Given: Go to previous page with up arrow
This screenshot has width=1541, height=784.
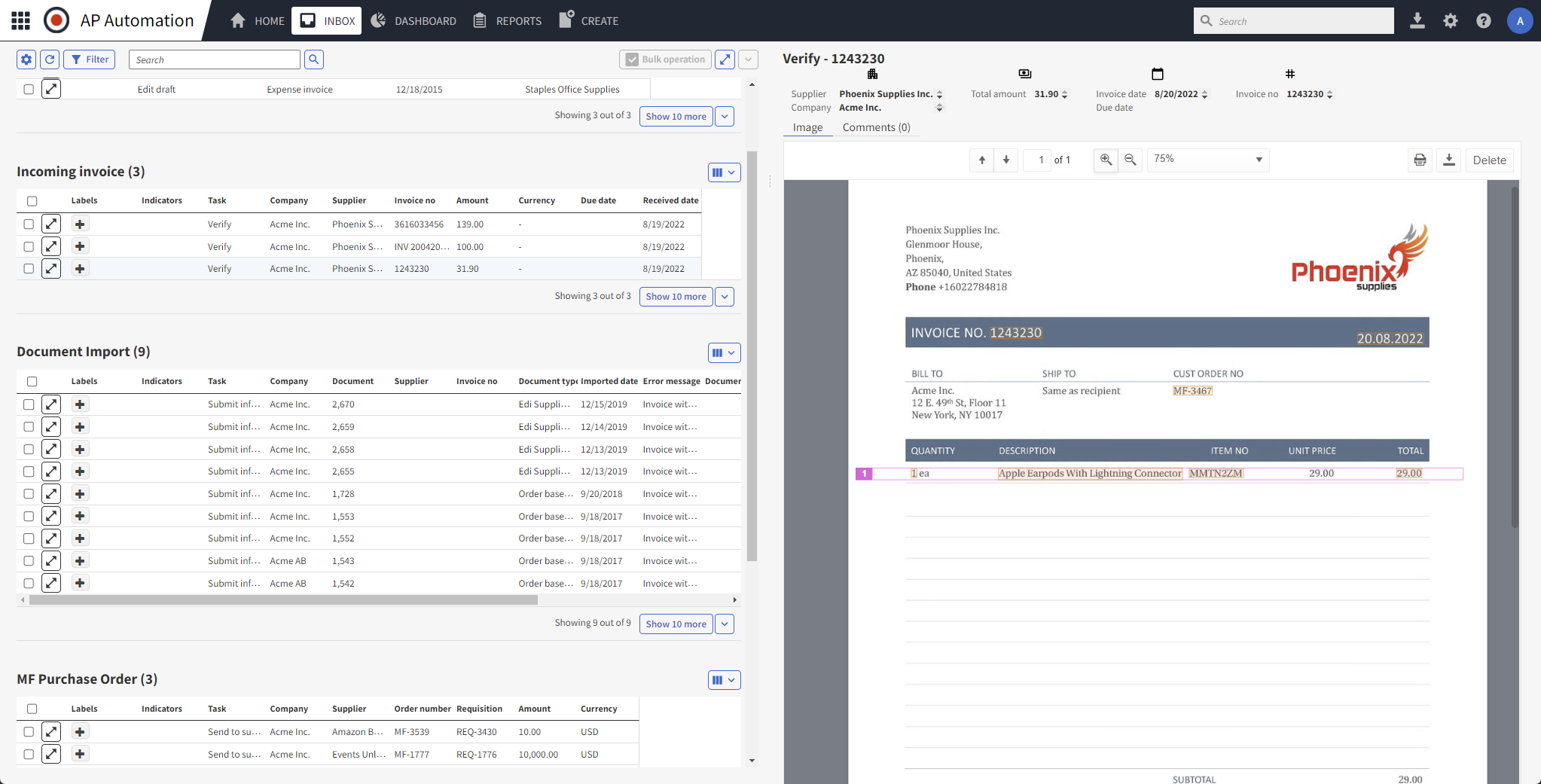Looking at the screenshot, I should [982, 160].
